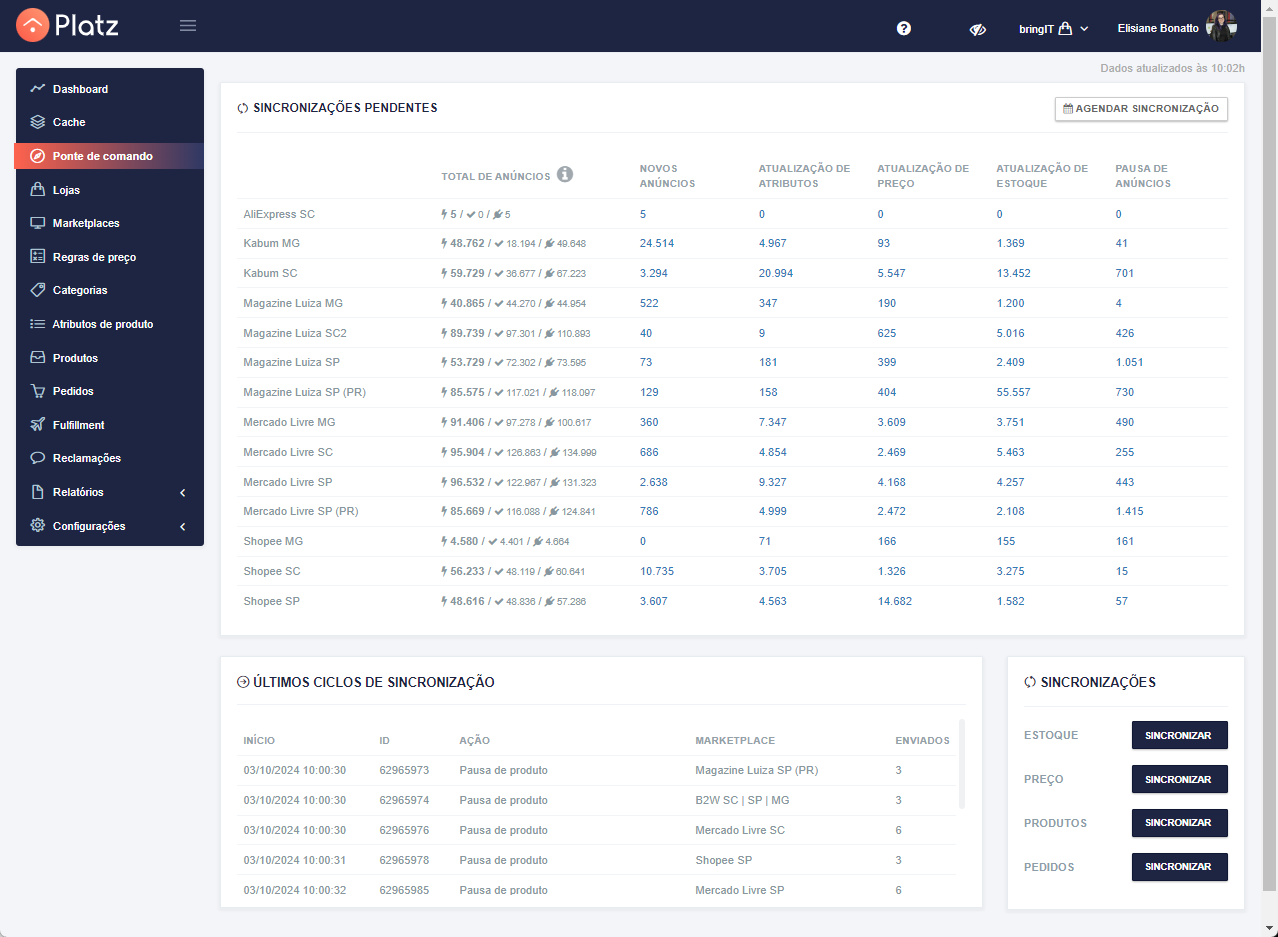Toggle the hamburger sidebar menu
1278x937 pixels.
click(x=188, y=26)
